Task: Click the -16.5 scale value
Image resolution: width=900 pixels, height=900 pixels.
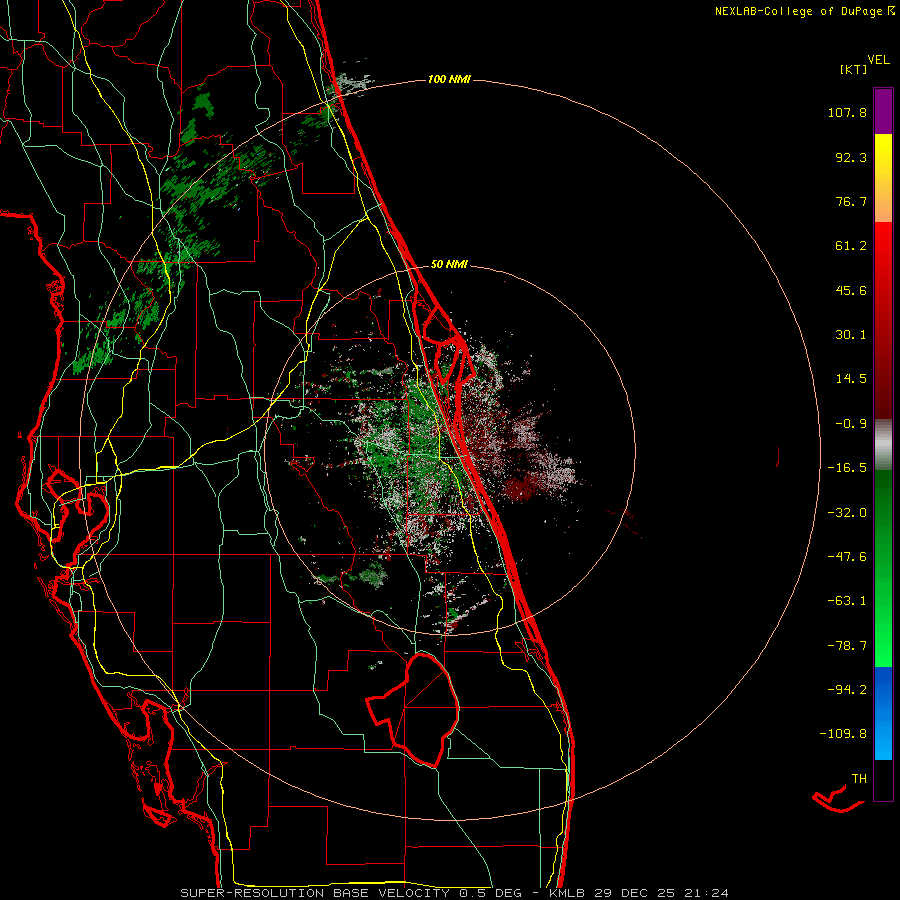Action: click(x=847, y=468)
